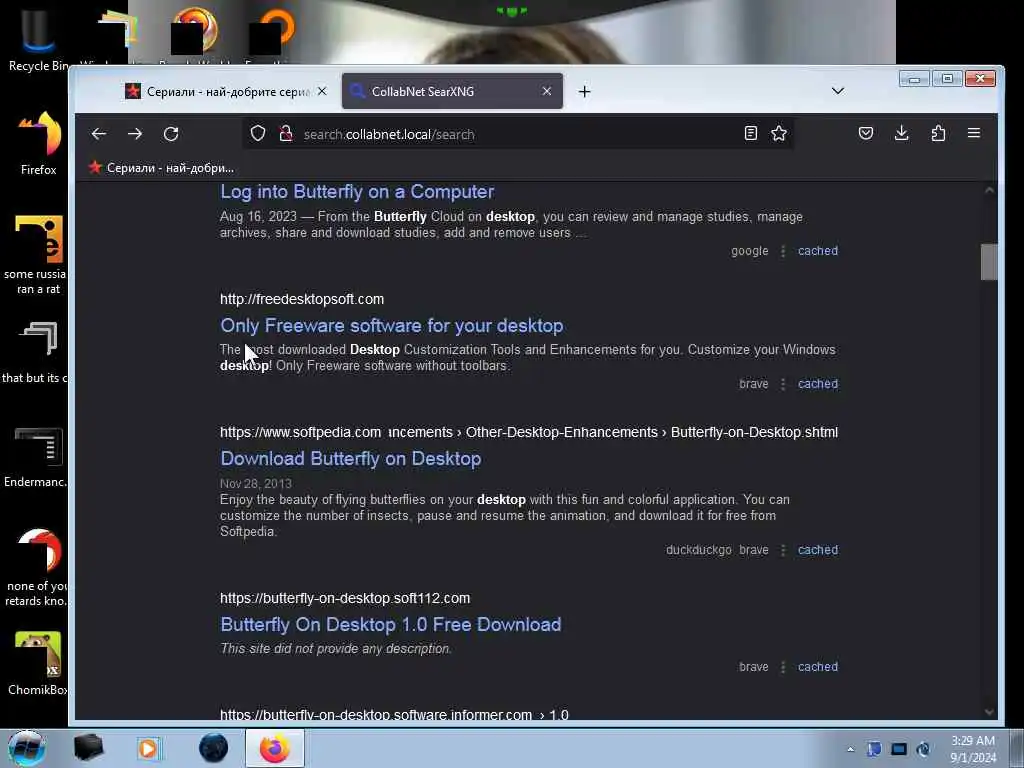Viewport: 1024px width, 768px height.
Task: Select the Firefox desktop shortcut
Action: [39, 144]
